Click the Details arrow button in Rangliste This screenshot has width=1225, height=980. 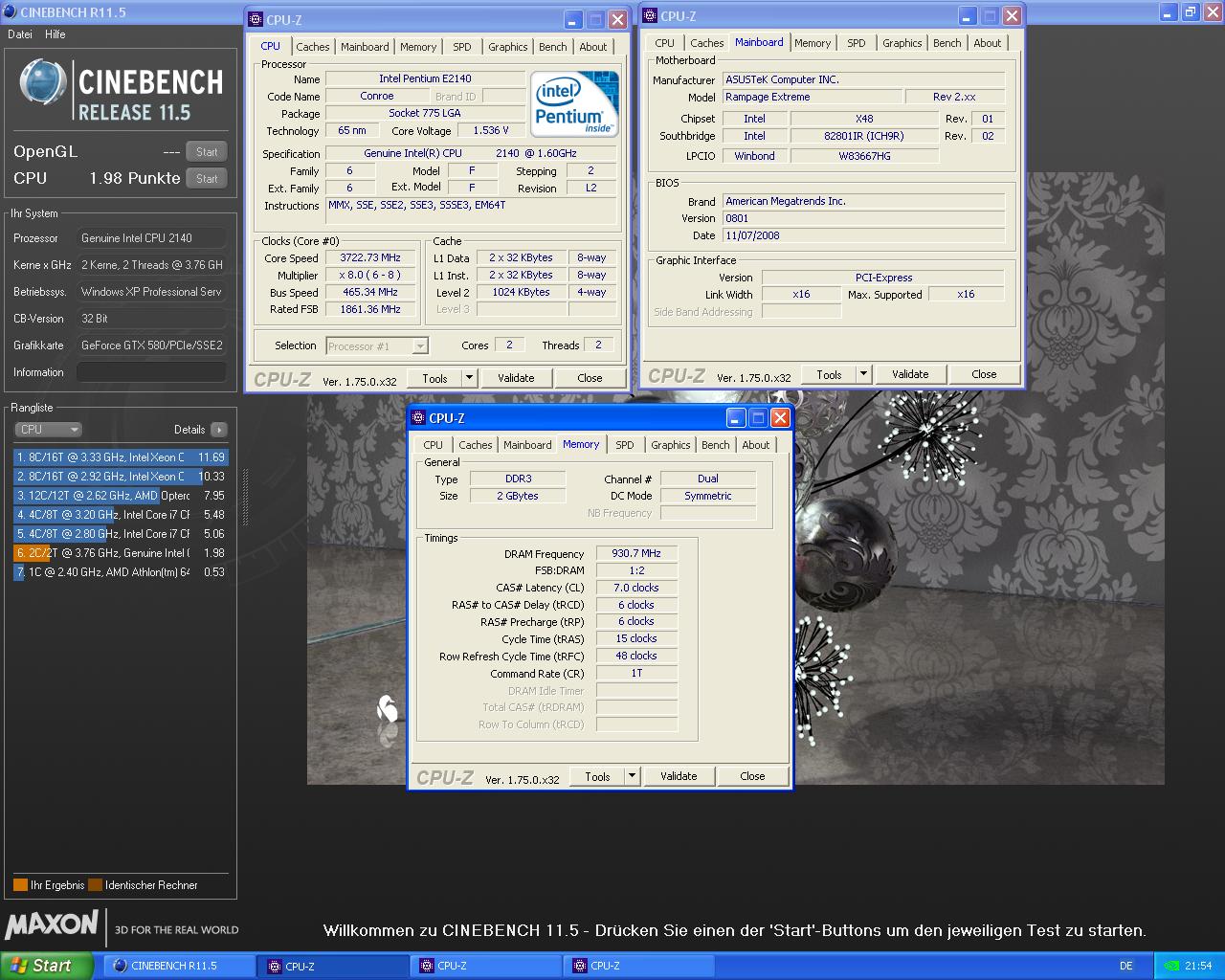tap(219, 430)
